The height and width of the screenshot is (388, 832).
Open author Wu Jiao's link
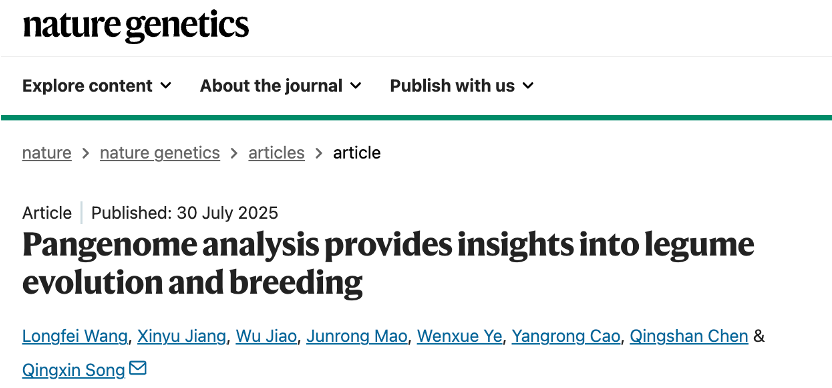tap(266, 336)
